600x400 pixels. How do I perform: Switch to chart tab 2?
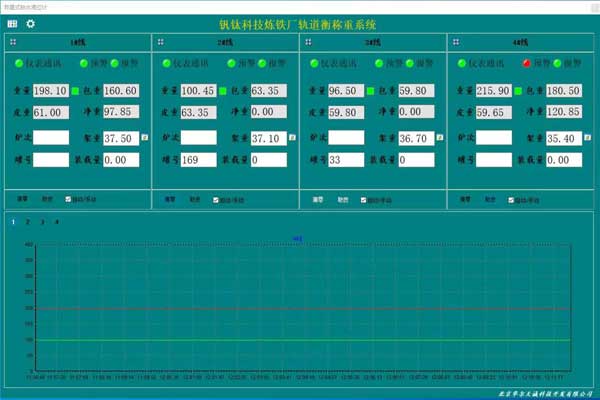click(x=27, y=221)
